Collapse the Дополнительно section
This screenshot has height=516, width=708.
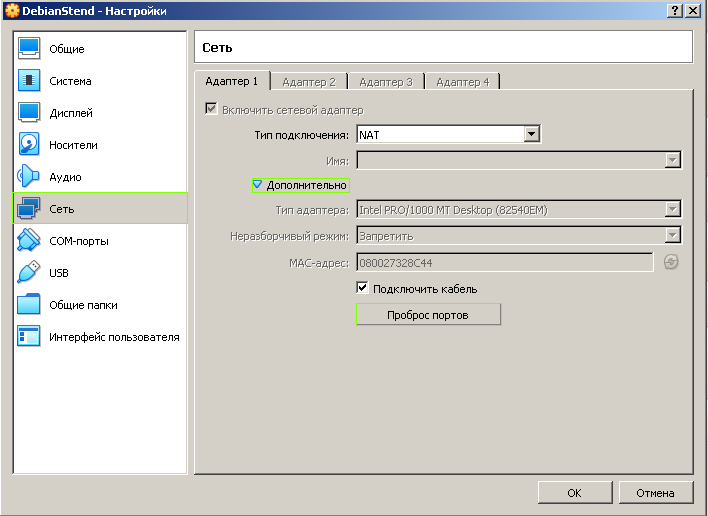301,185
